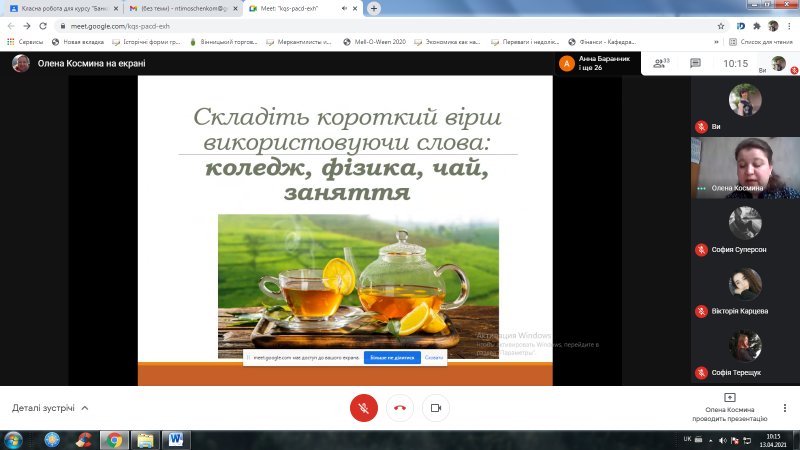
Task: Open Google Chrome from the taskbar
Action: click(x=114, y=440)
